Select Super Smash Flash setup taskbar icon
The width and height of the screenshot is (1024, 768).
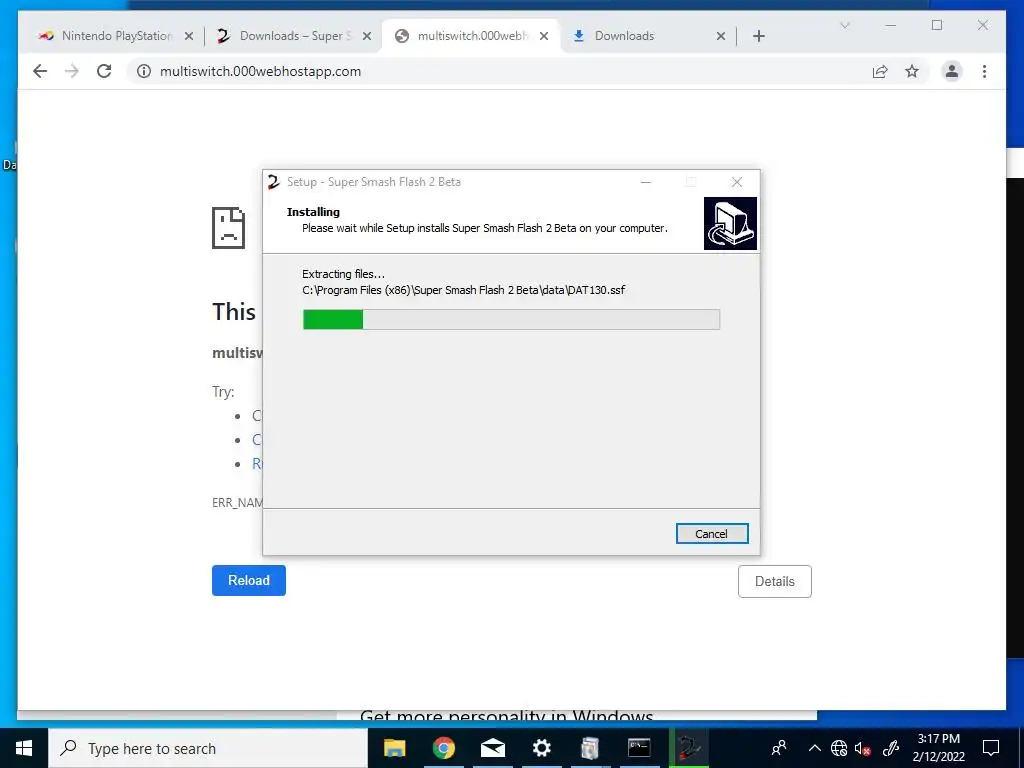click(688, 748)
